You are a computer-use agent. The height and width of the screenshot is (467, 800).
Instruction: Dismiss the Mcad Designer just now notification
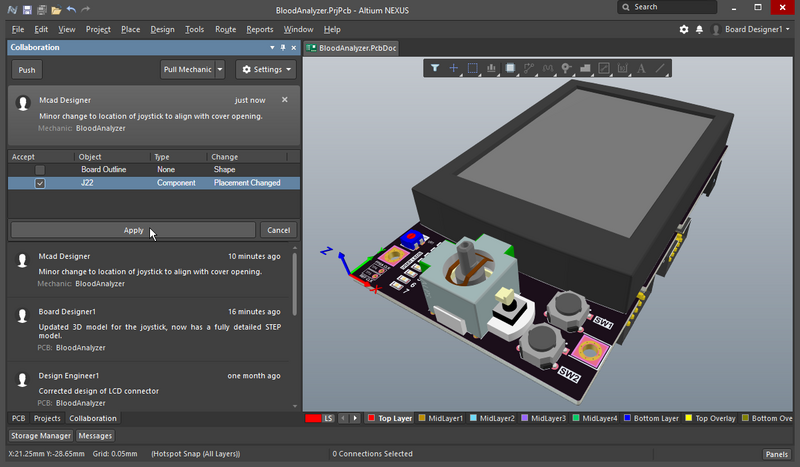[285, 100]
